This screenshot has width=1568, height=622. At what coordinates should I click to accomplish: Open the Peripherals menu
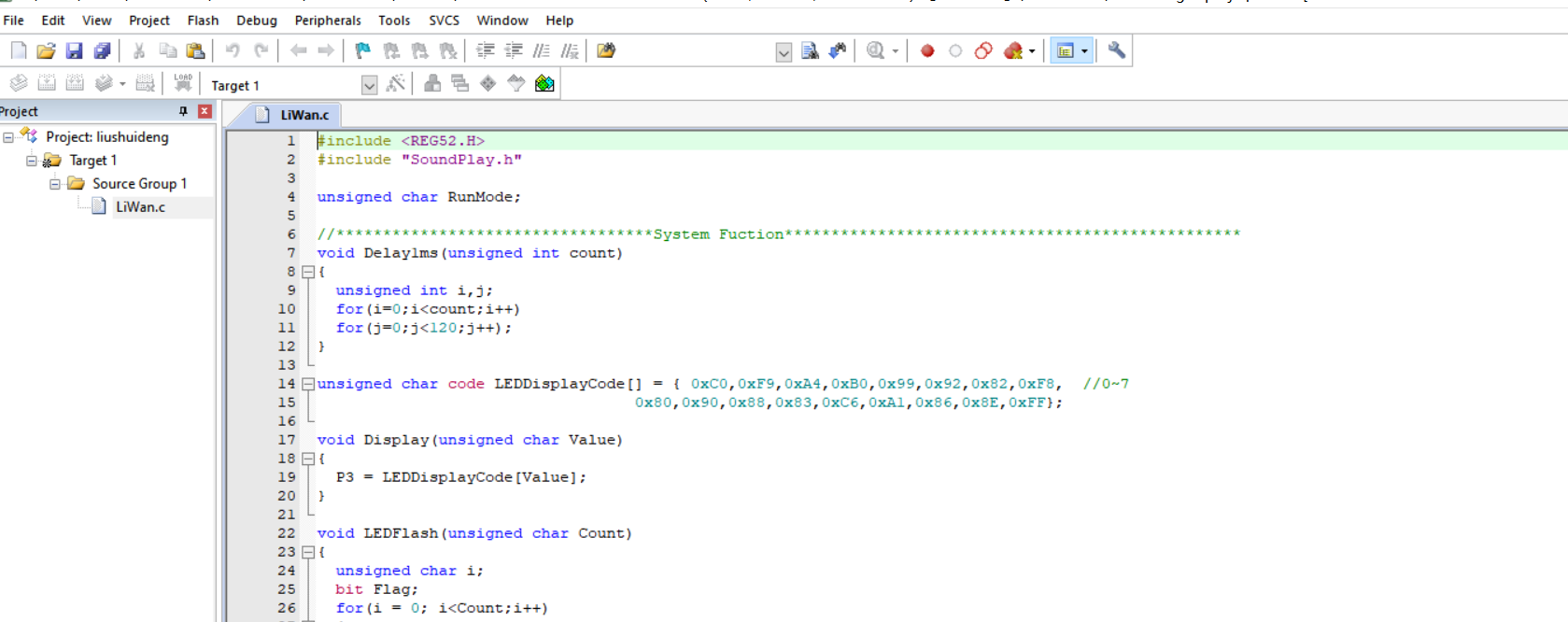328,20
